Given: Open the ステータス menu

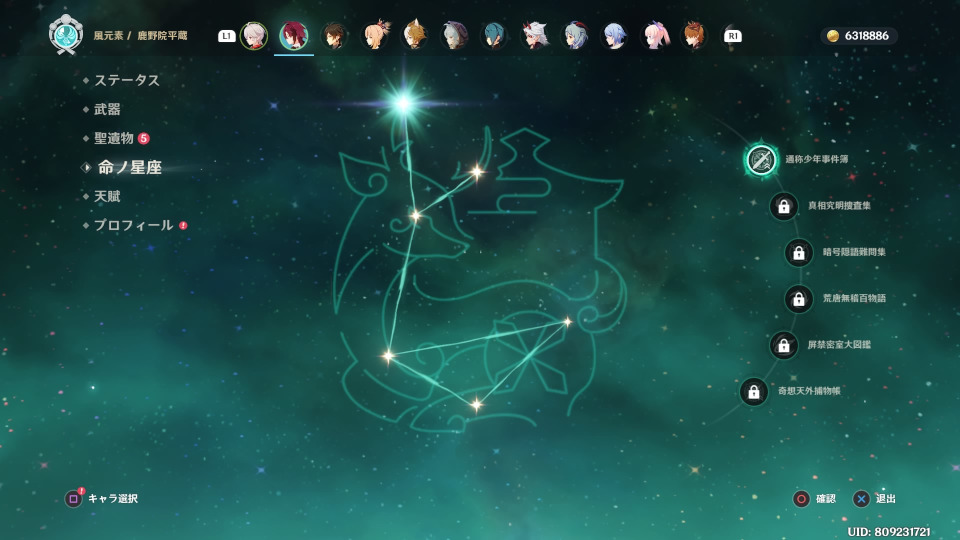Looking at the screenshot, I should (x=127, y=80).
